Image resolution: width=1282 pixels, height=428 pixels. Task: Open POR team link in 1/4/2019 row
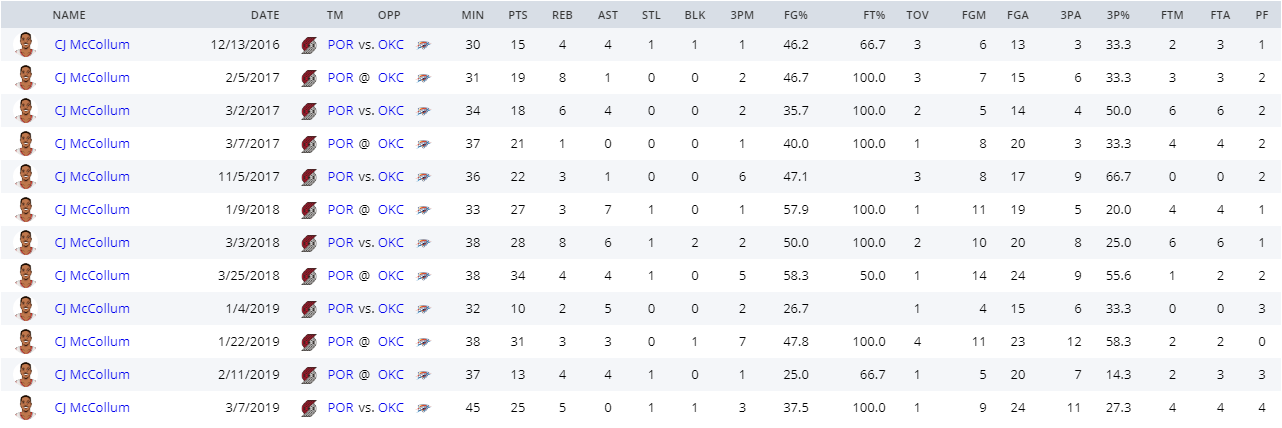click(x=341, y=309)
